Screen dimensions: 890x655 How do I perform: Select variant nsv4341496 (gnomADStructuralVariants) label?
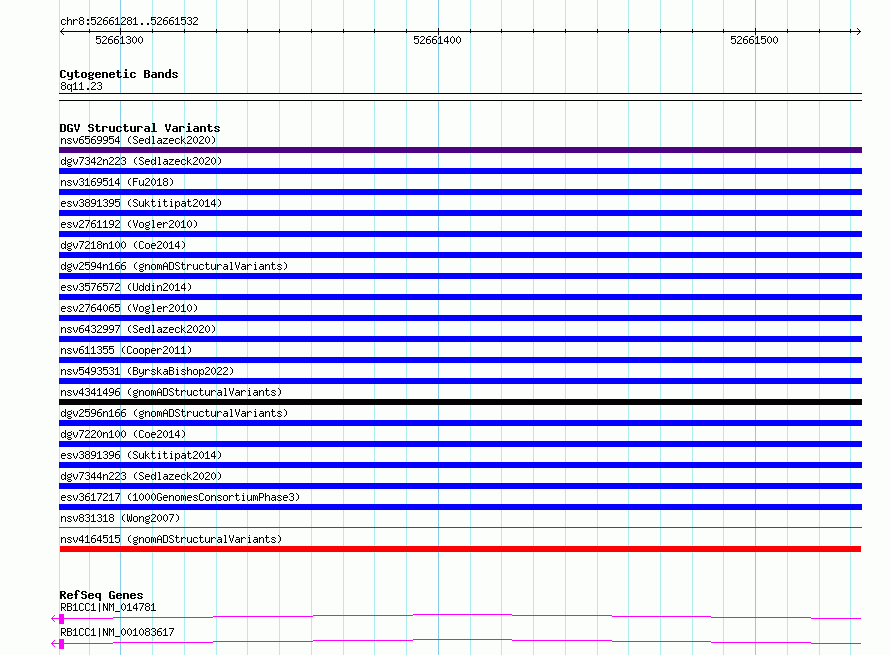[171, 392]
